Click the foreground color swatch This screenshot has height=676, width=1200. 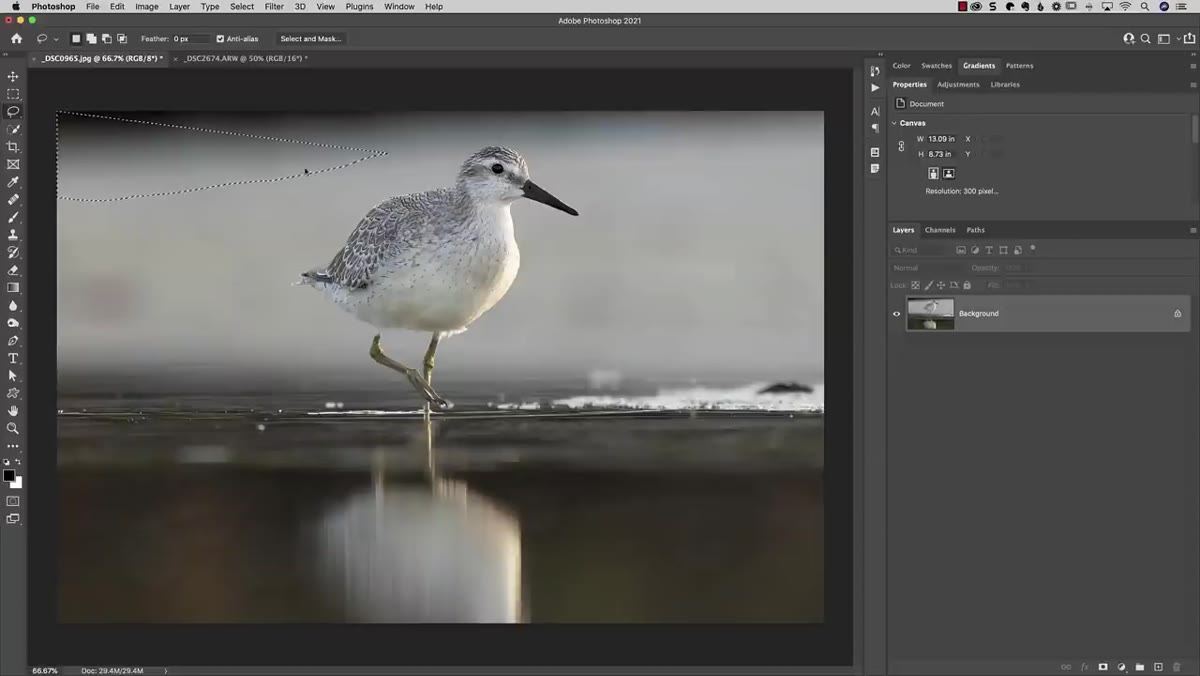(9, 476)
